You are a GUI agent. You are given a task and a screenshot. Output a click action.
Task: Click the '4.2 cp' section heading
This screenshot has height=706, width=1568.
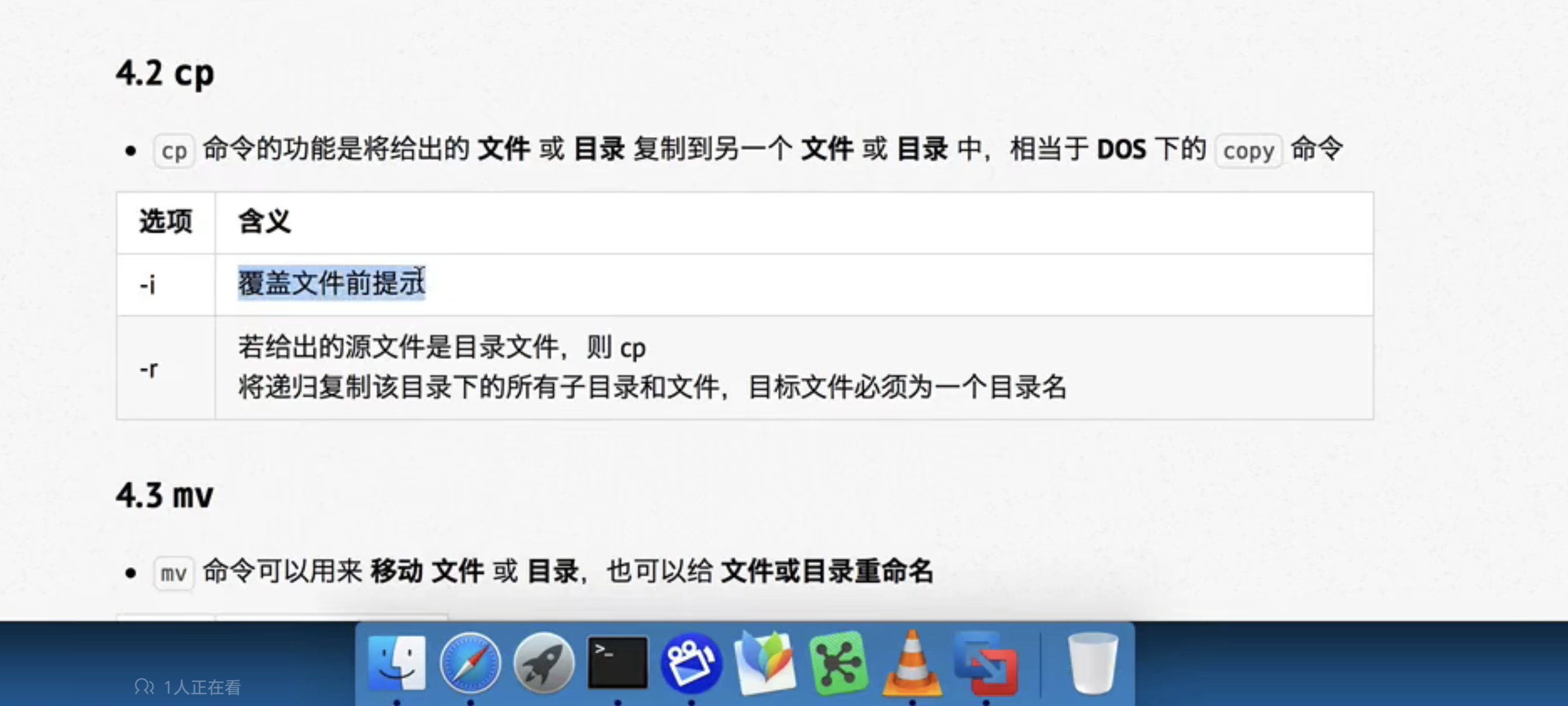[165, 74]
